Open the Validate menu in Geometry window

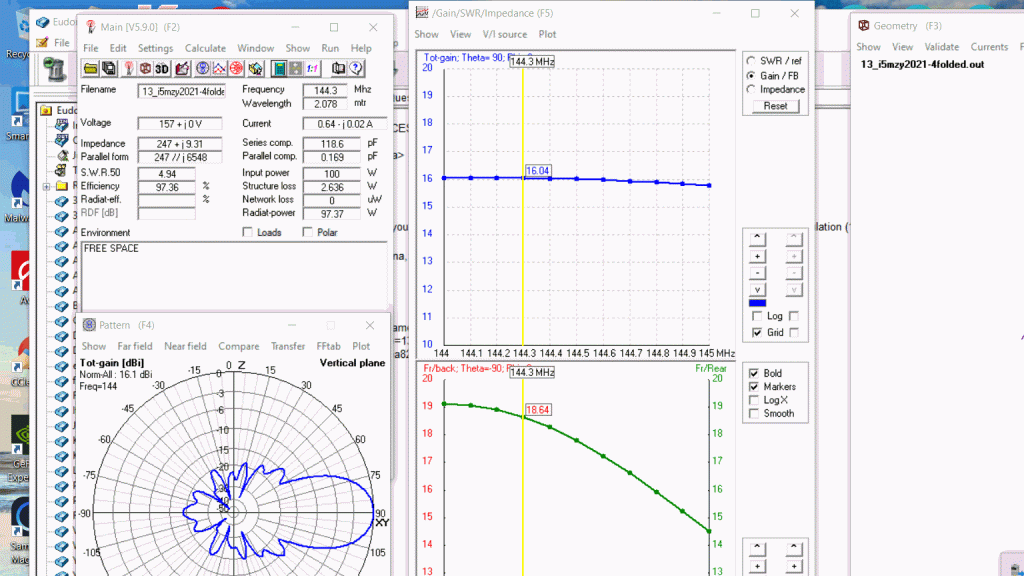click(x=940, y=47)
